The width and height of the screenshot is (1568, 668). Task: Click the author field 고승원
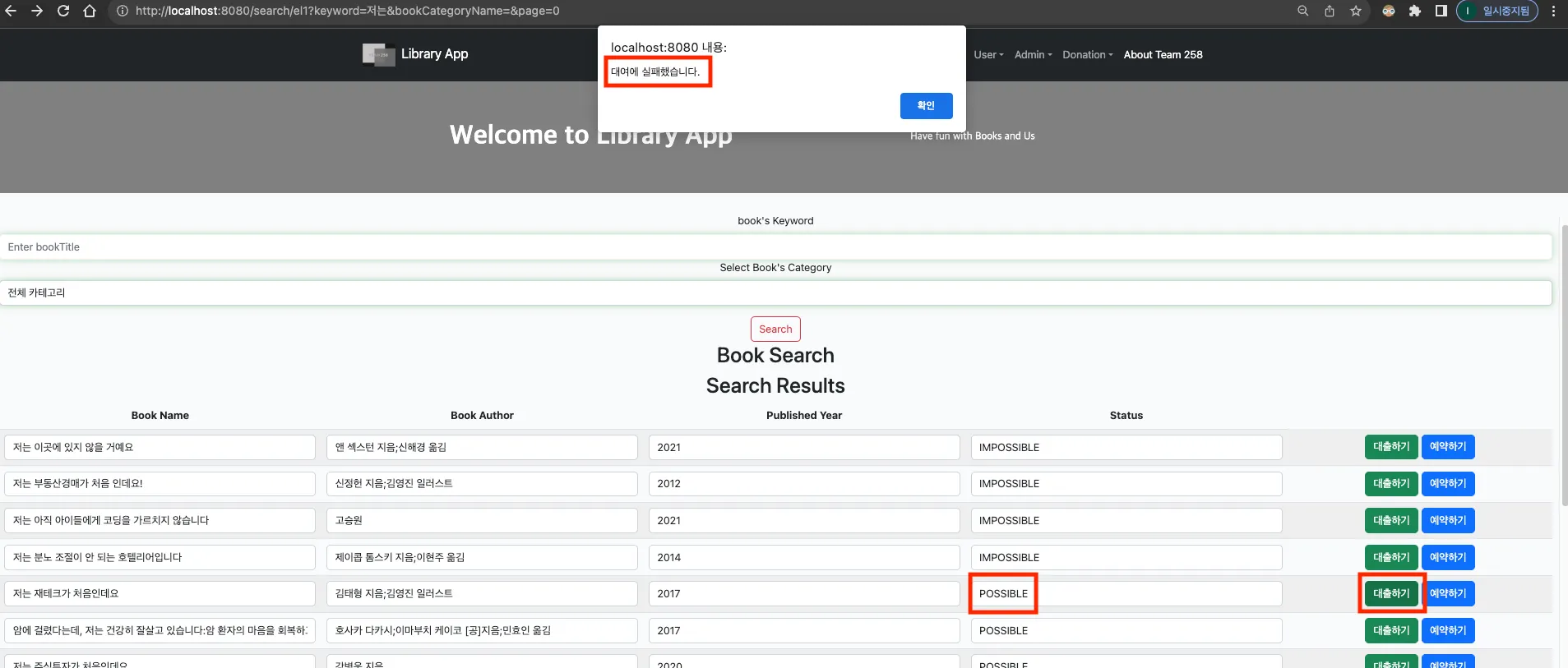tap(482, 521)
